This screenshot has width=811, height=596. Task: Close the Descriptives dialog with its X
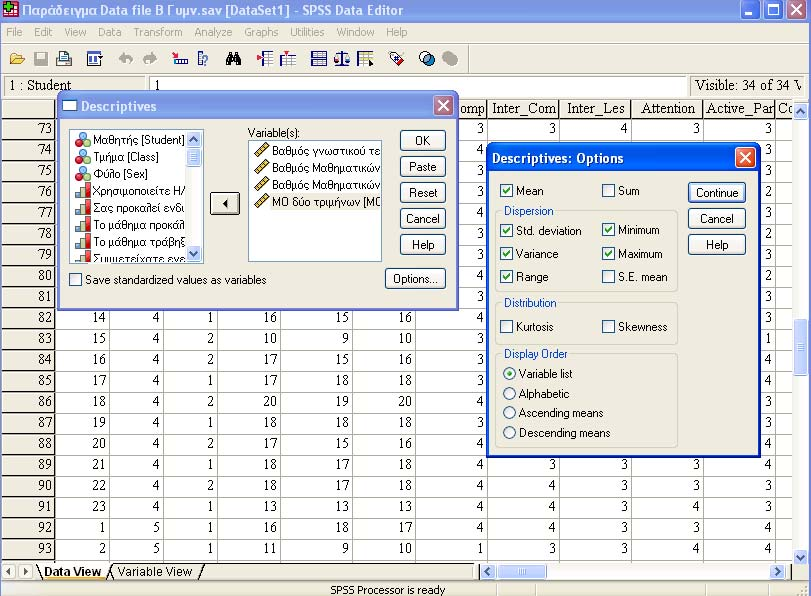pos(443,106)
